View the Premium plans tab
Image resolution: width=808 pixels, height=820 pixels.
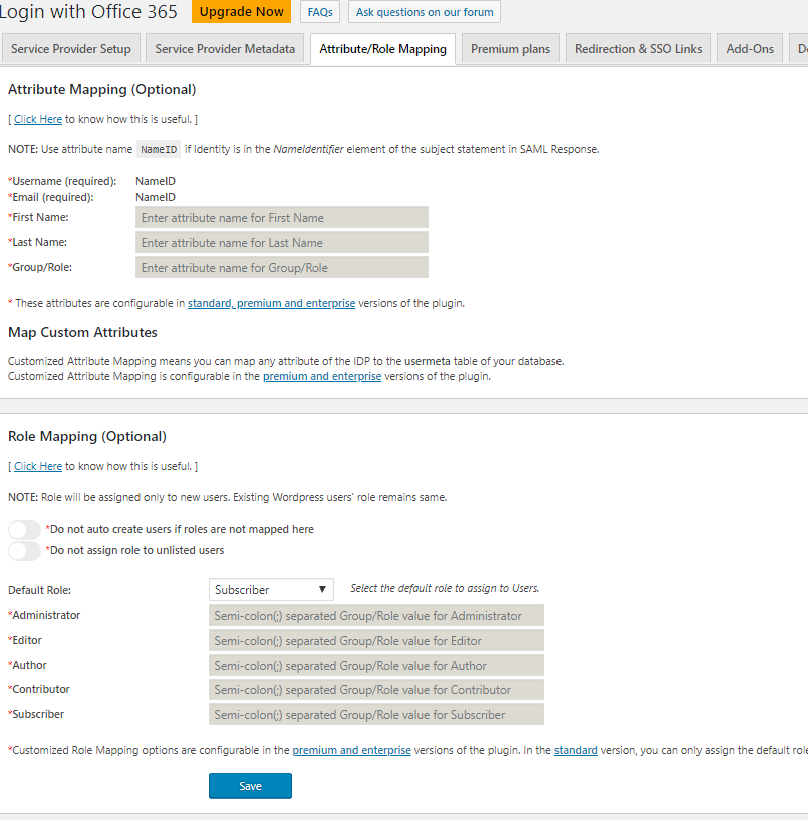[x=510, y=47]
